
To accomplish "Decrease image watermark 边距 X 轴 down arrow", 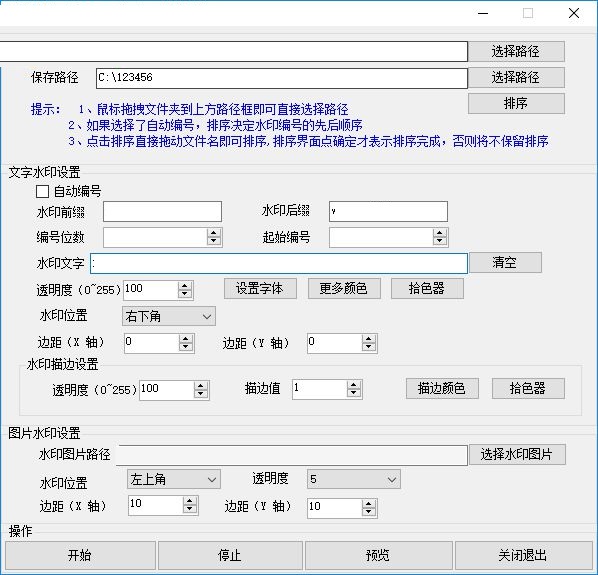I will (x=190, y=509).
